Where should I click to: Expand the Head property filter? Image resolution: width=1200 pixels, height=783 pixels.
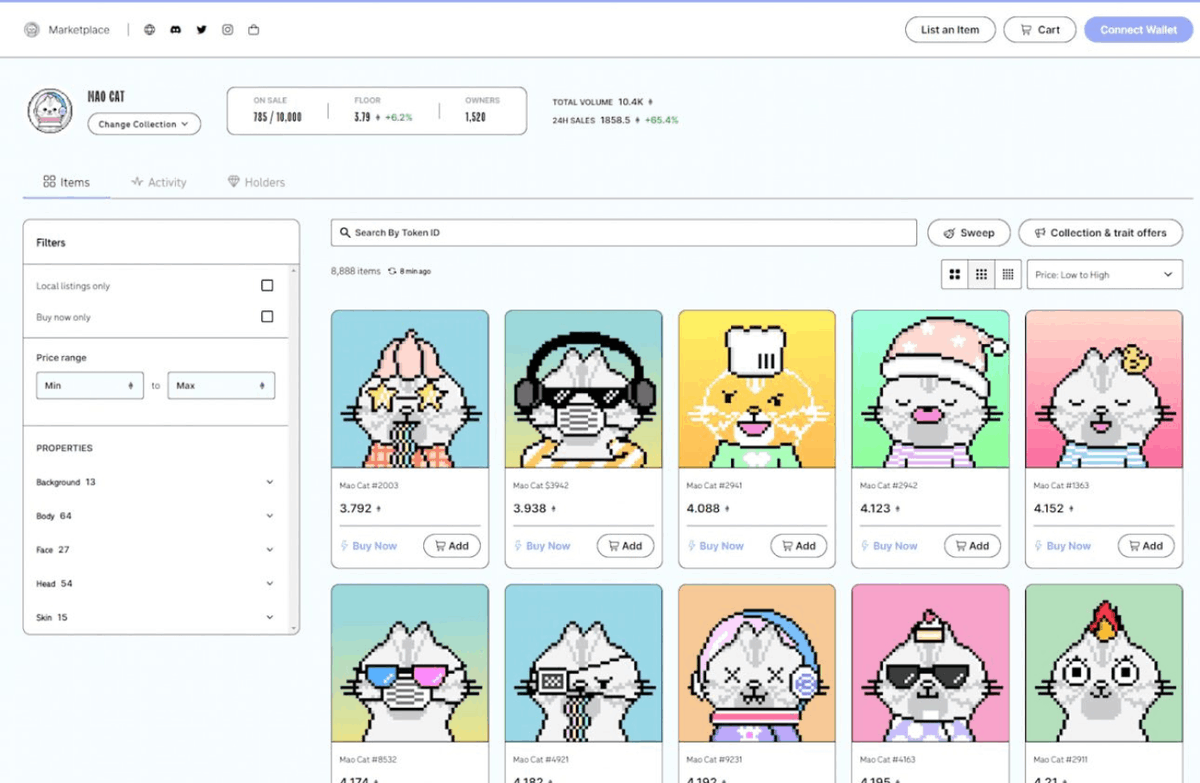(x=155, y=584)
